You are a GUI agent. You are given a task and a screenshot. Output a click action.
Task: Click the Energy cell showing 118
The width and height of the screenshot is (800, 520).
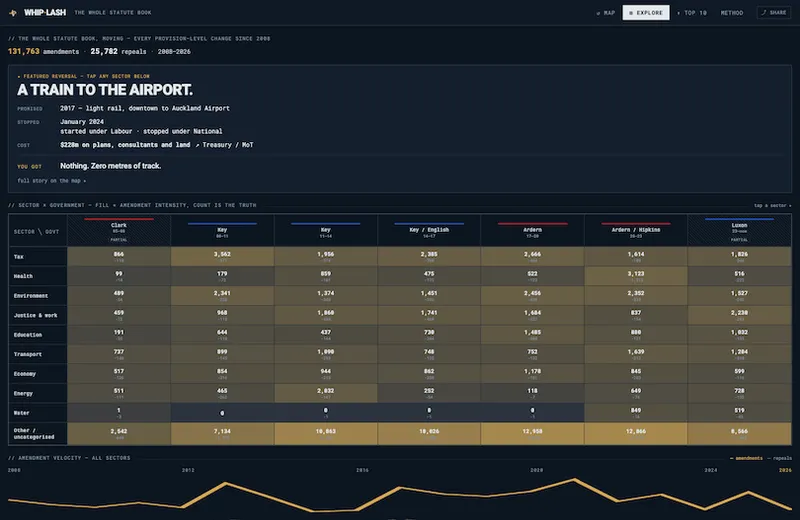[532, 393]
